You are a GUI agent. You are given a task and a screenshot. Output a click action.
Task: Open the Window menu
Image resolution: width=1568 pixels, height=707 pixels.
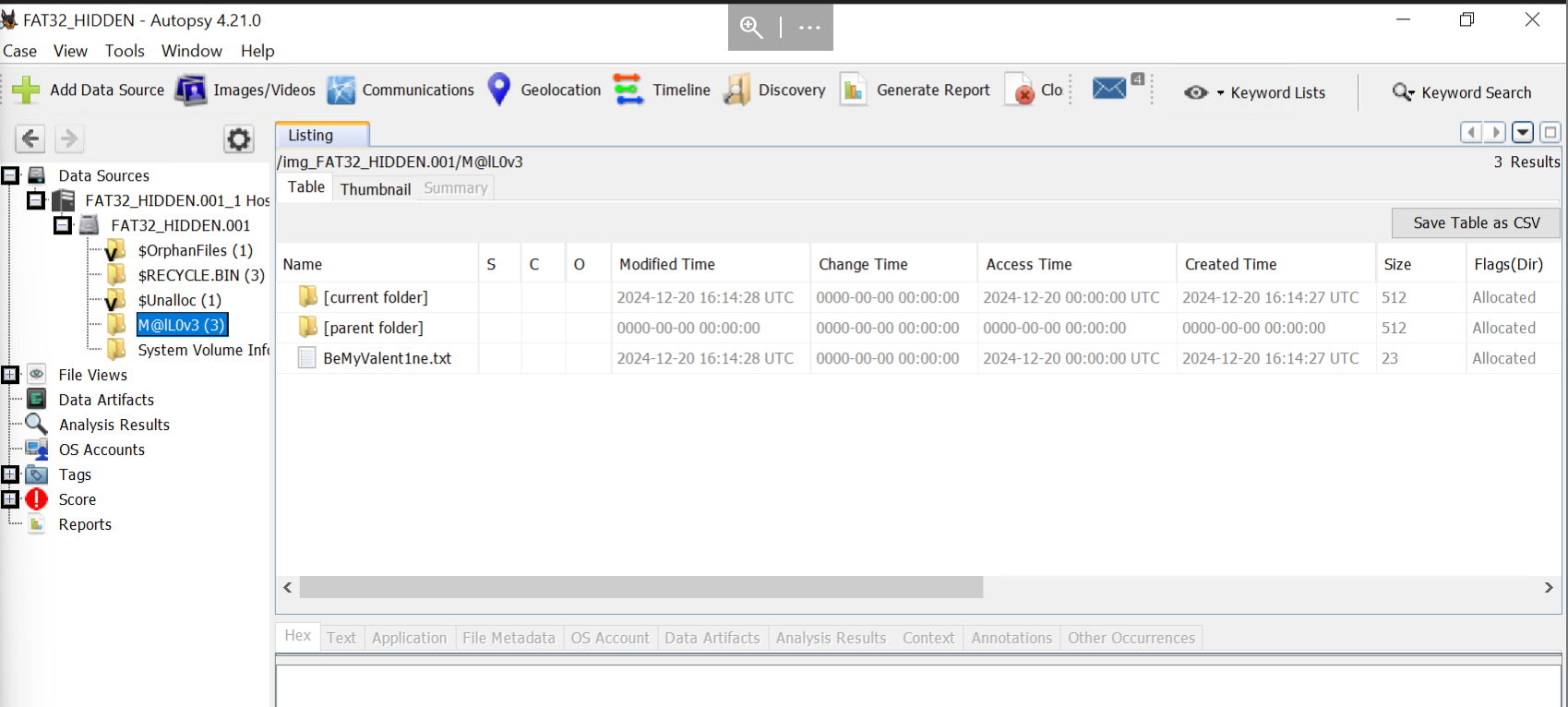coord(192,51)
